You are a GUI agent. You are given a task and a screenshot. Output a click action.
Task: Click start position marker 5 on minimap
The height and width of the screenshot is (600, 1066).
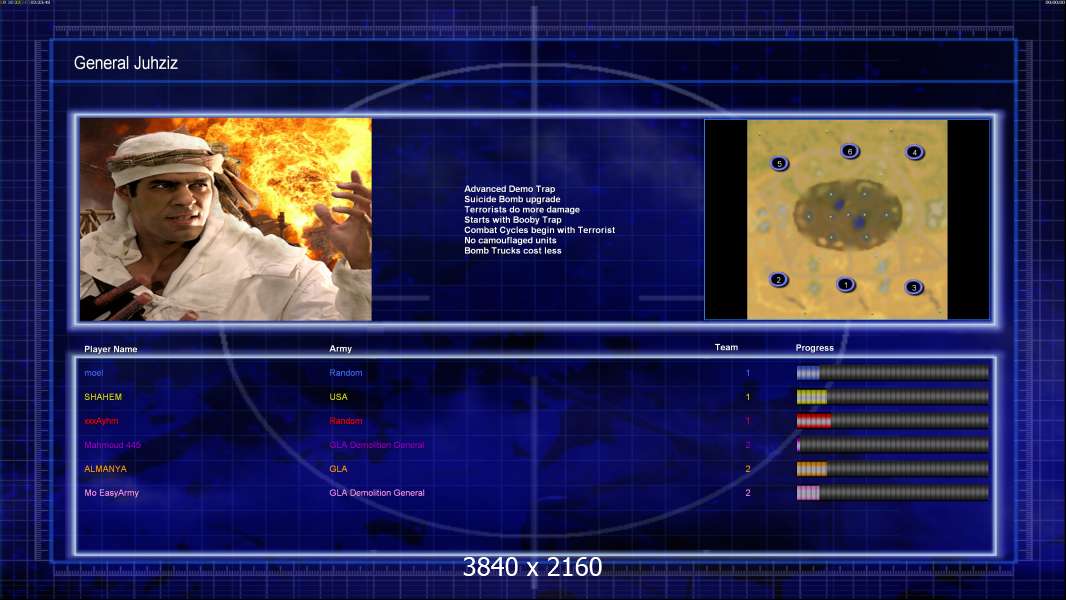[779, 163]
